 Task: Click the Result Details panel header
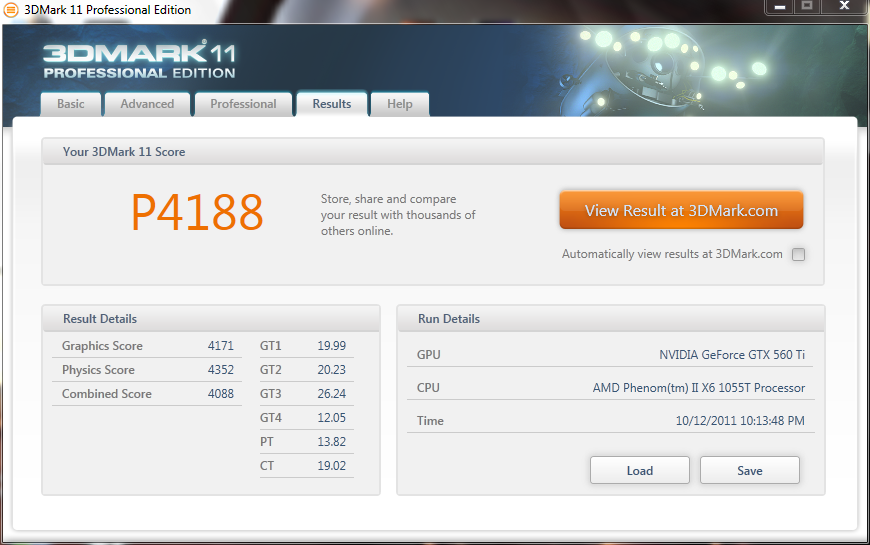(211, 319)
